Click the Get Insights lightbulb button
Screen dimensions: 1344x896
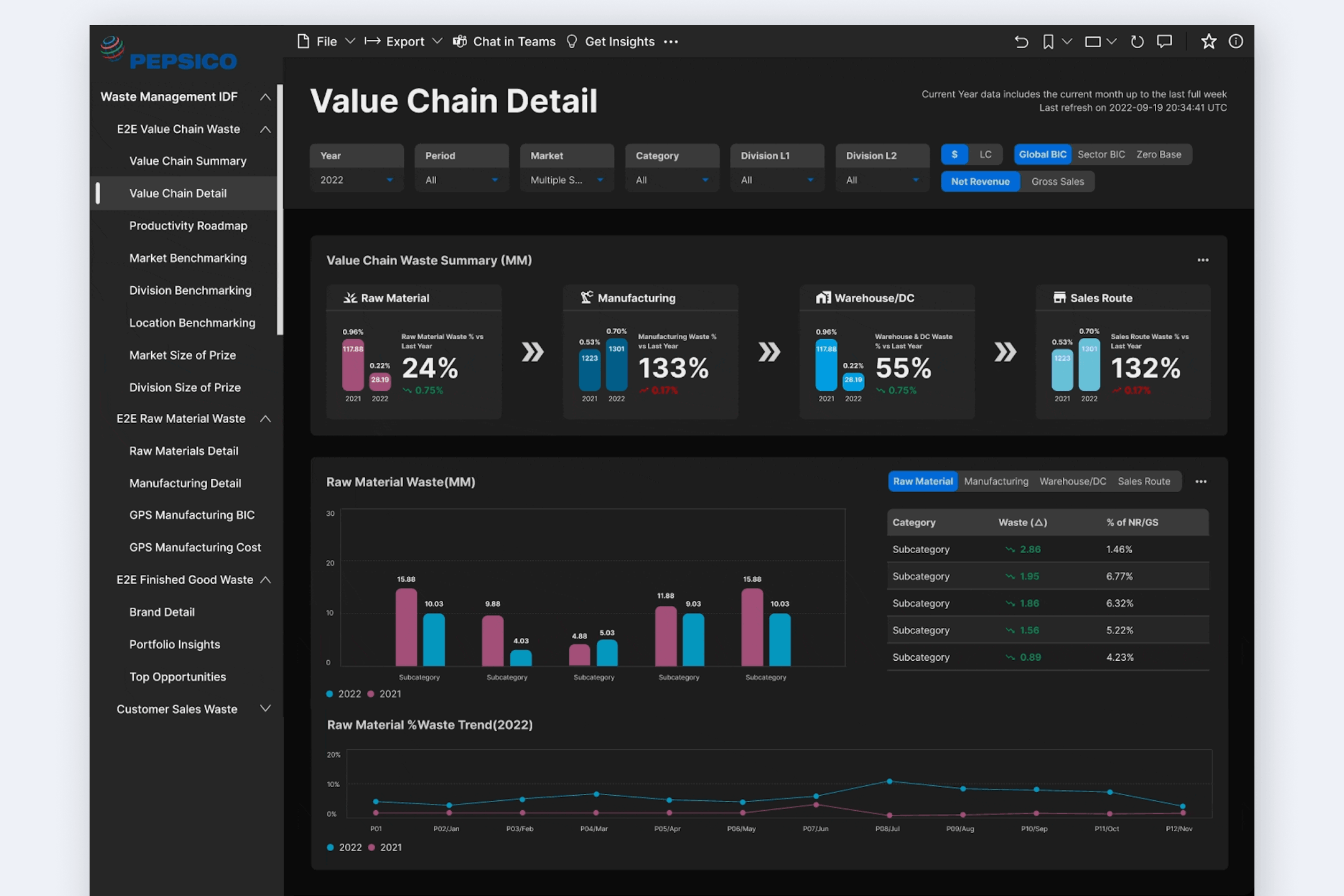pos(610,42)
